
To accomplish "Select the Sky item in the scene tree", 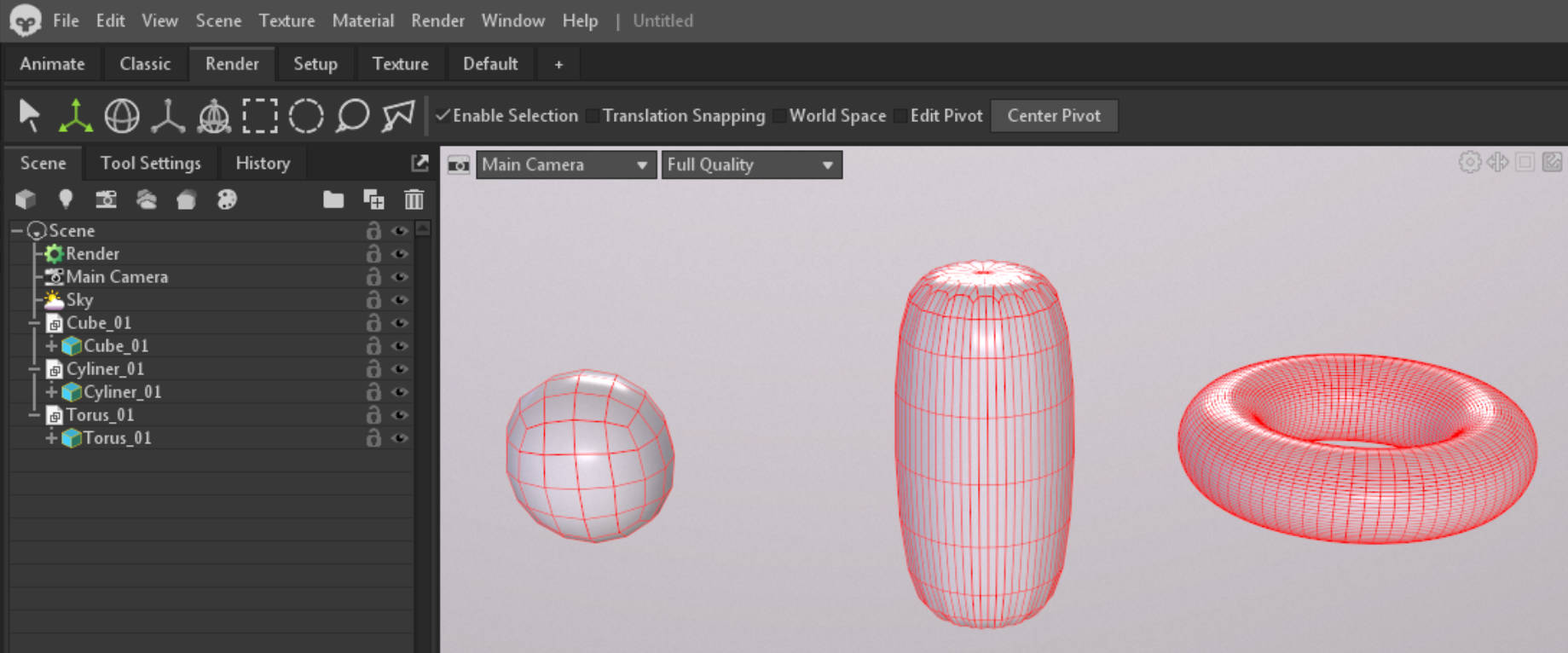I will coord(79,300).
